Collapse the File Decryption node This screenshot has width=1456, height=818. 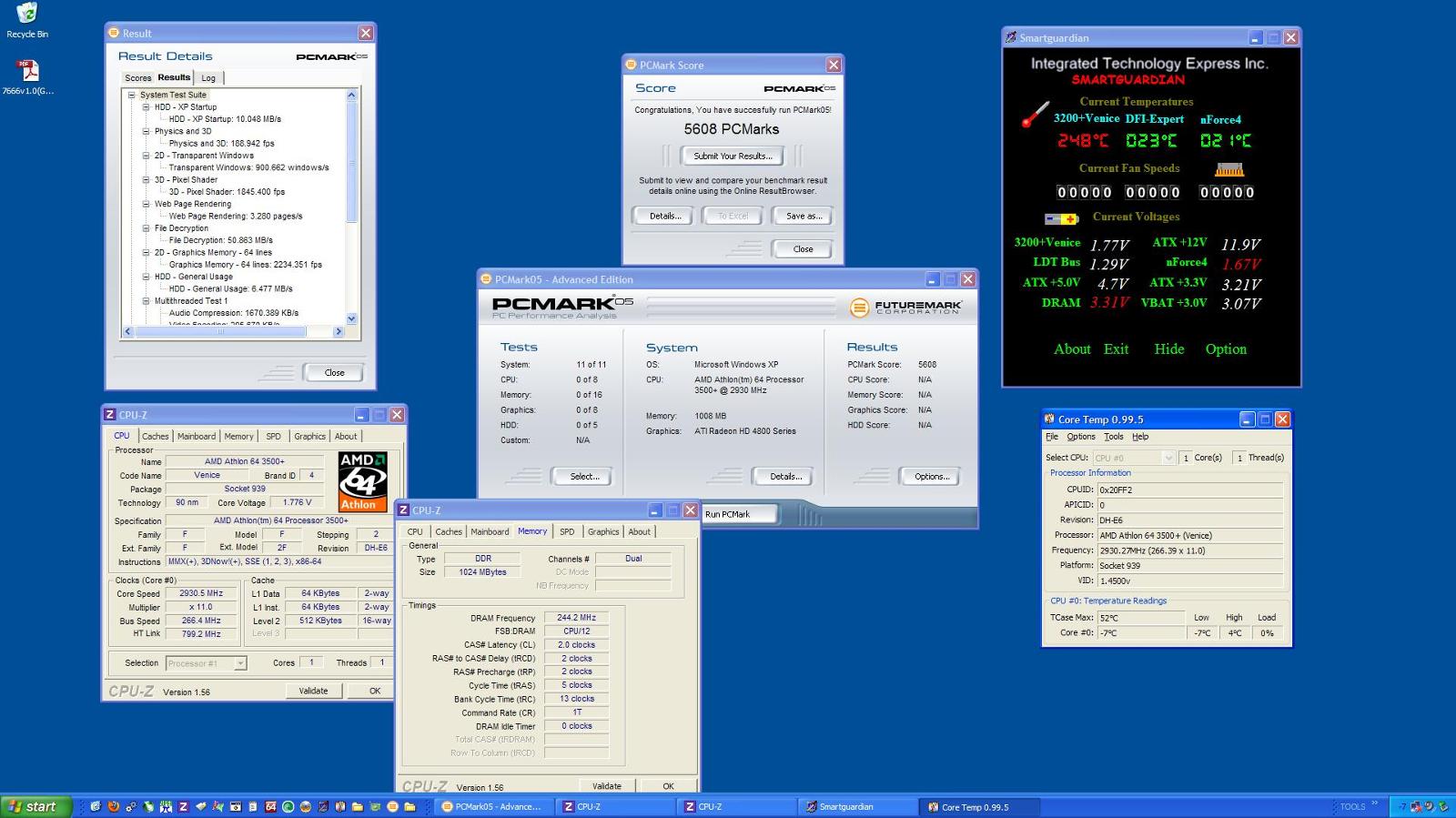coord(146,228)
